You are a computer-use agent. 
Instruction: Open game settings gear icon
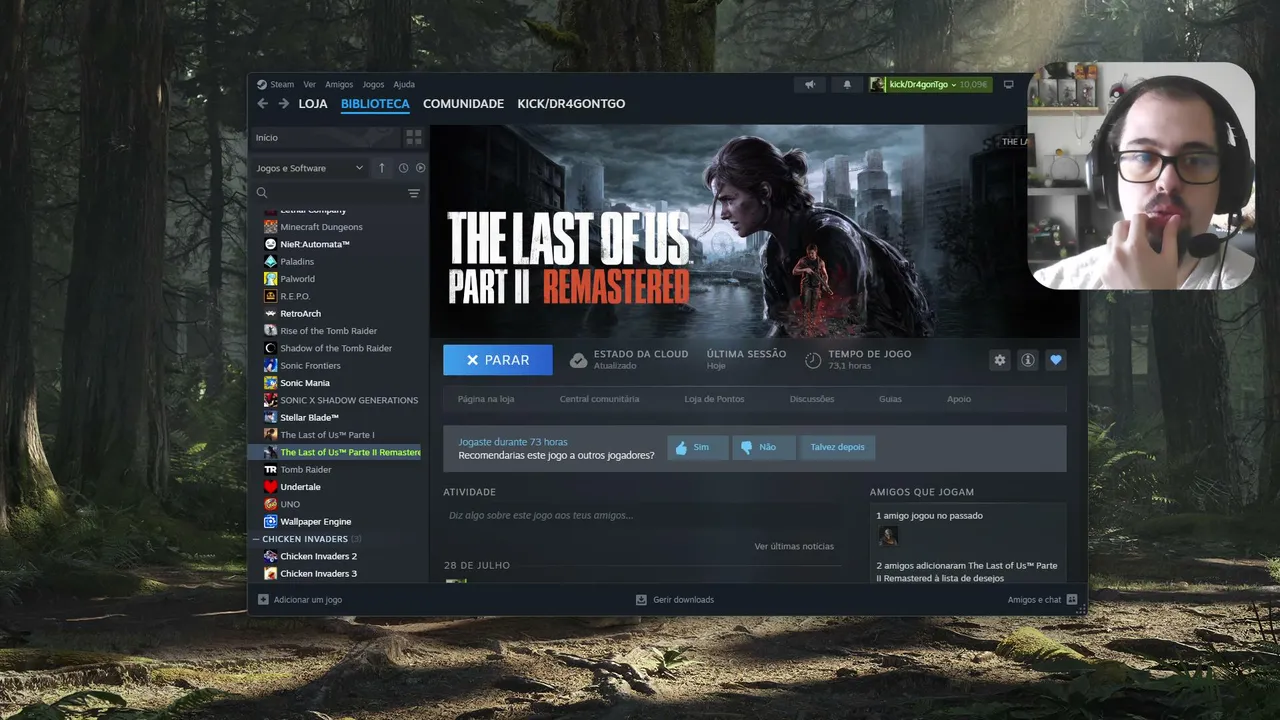[x=1000, y=360]
